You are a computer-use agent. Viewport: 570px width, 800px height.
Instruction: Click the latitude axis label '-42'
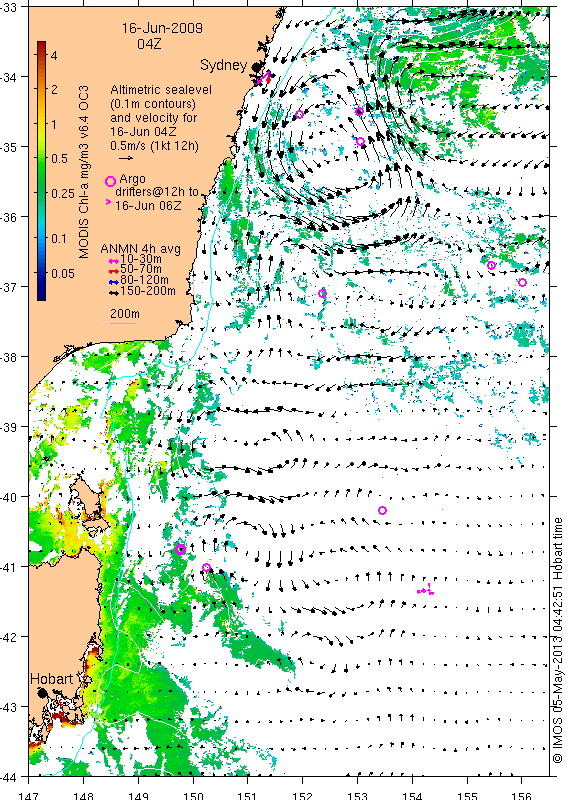pos(9,637)
